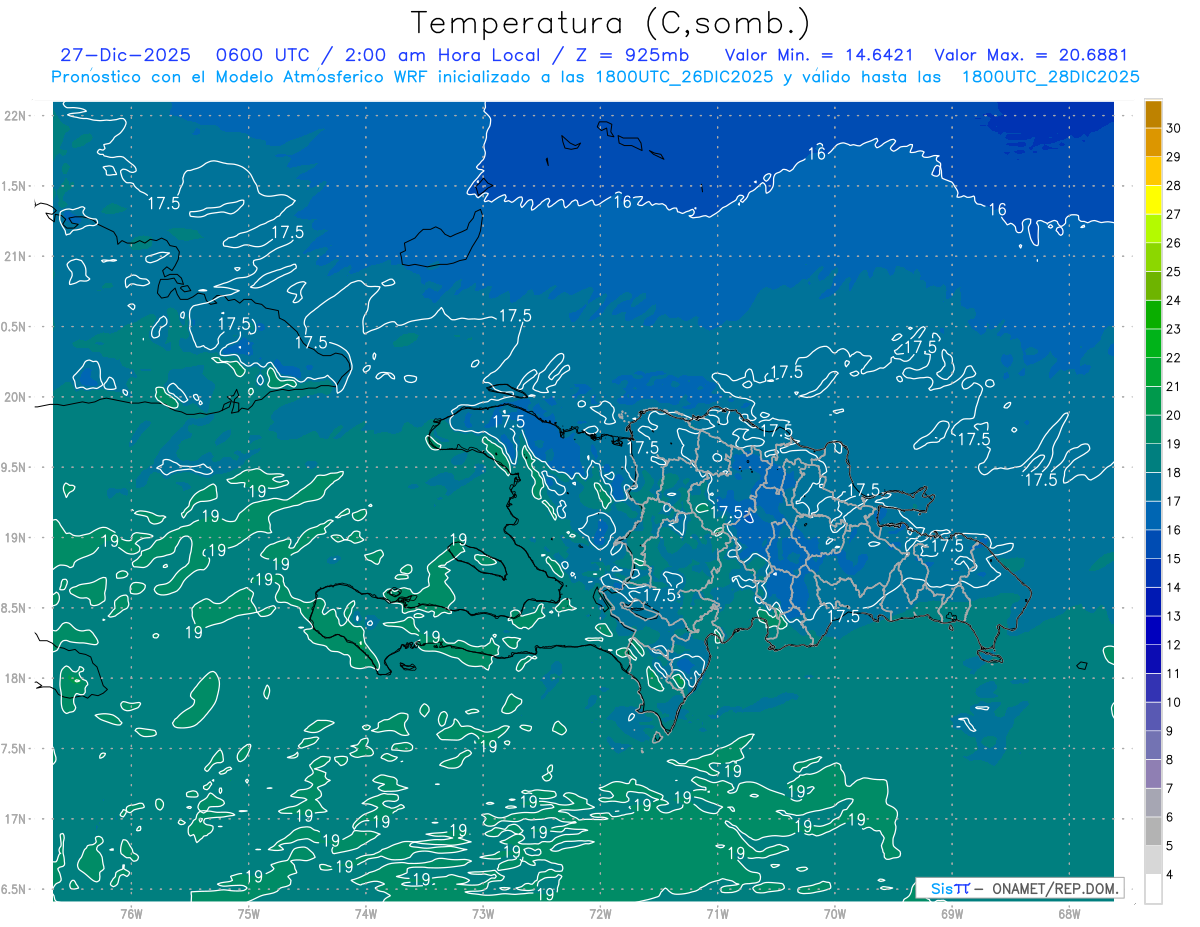The height and width of the screenshot is (927, 1200).
Task: Click the "21N" latitude axis label
Action: point(17,256)
